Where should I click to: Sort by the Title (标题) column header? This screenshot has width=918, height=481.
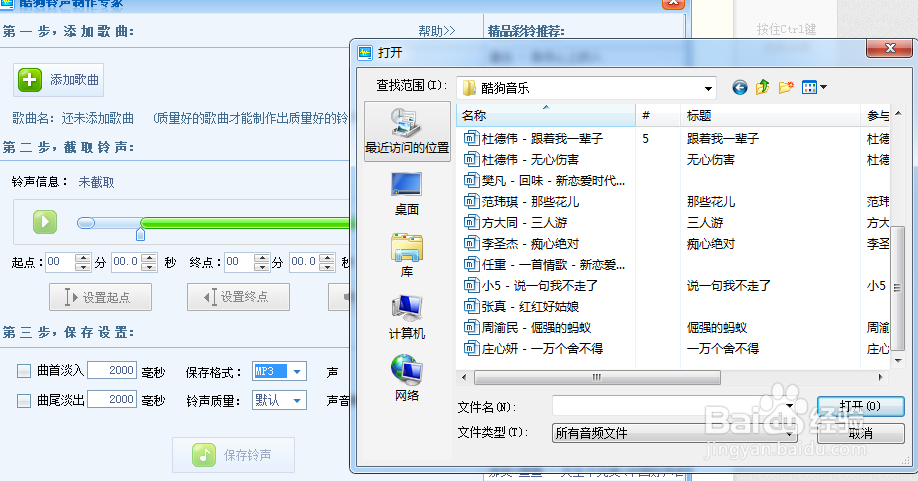770,116
